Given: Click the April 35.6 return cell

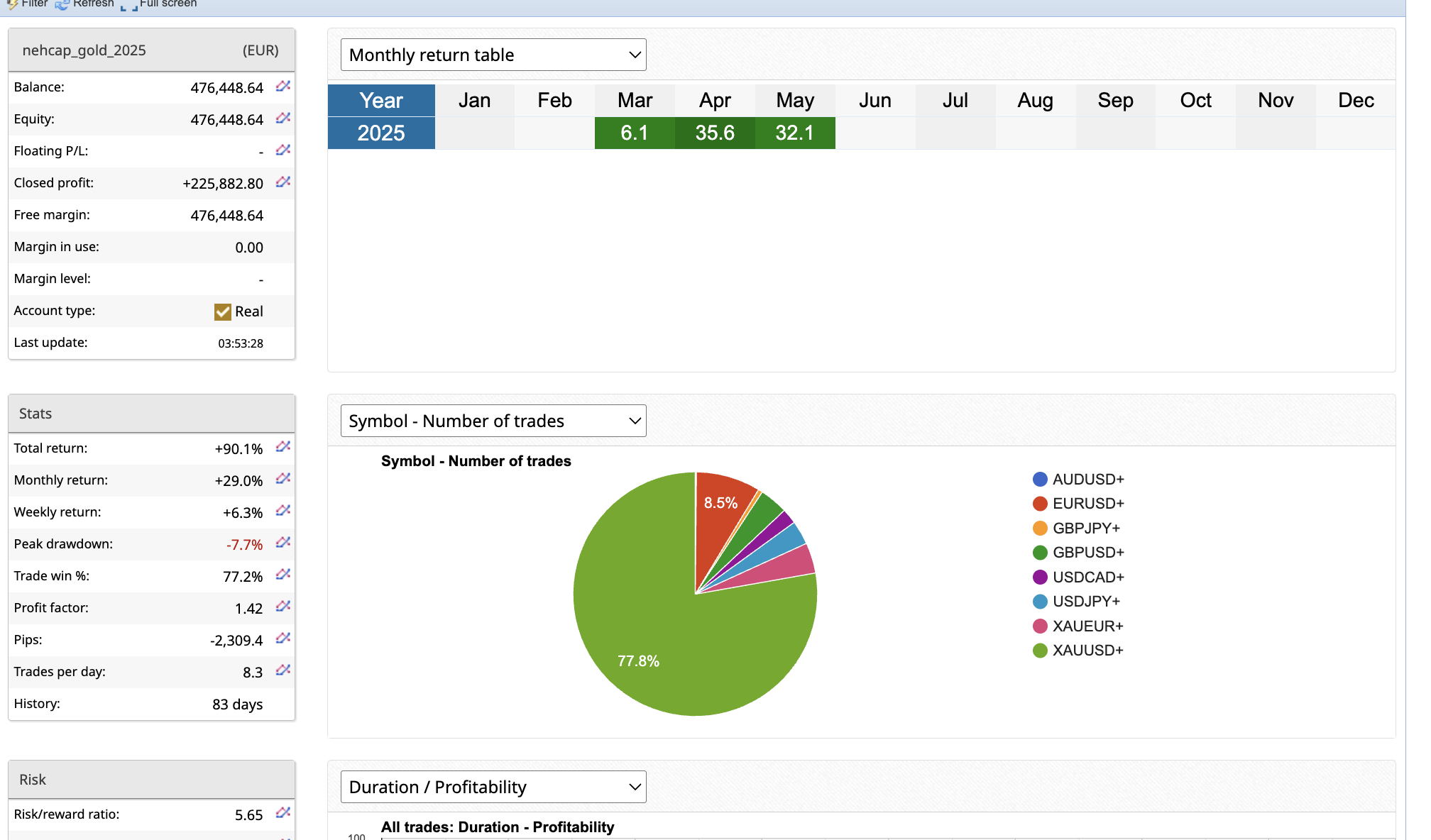Looking at the screenshot, I should [714, 133].
